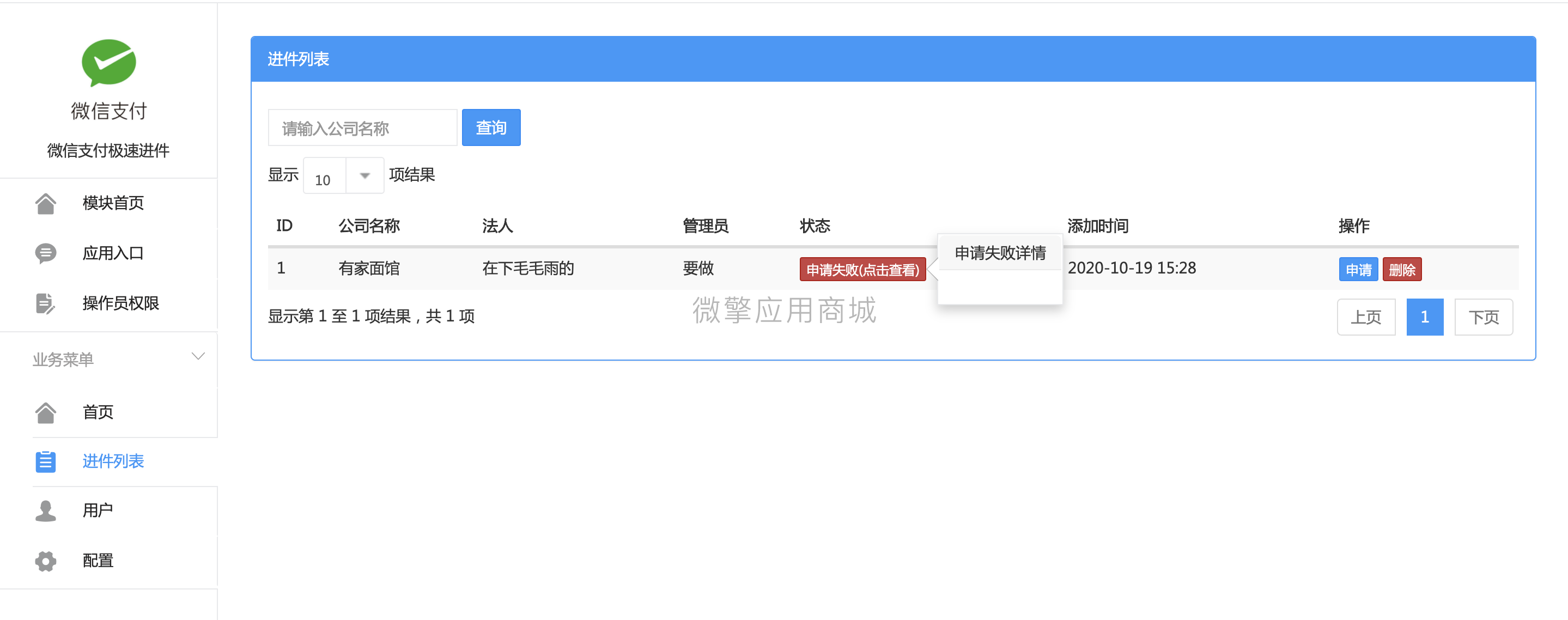Click the chat bubble icon for 应用入口
The width and height of the screenshot is (1568, 620).
(46, 253)
